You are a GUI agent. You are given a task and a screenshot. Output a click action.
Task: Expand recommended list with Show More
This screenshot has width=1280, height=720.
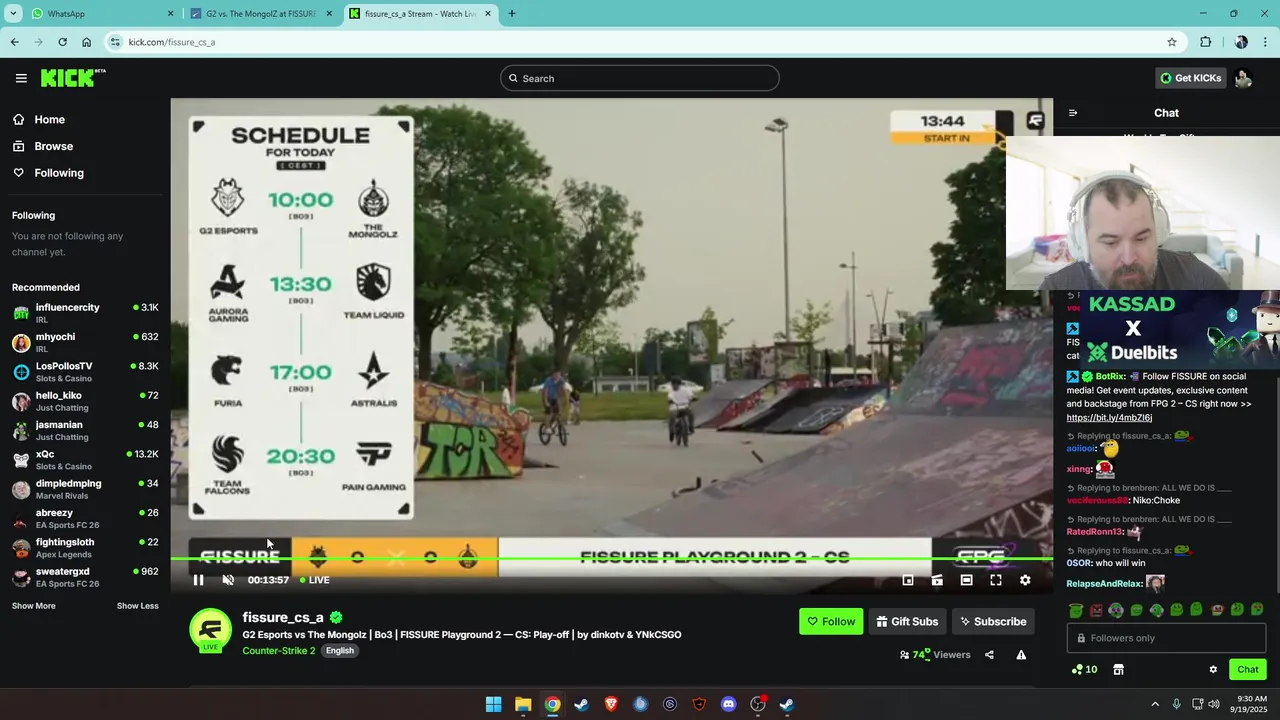(x=33, y=606)
